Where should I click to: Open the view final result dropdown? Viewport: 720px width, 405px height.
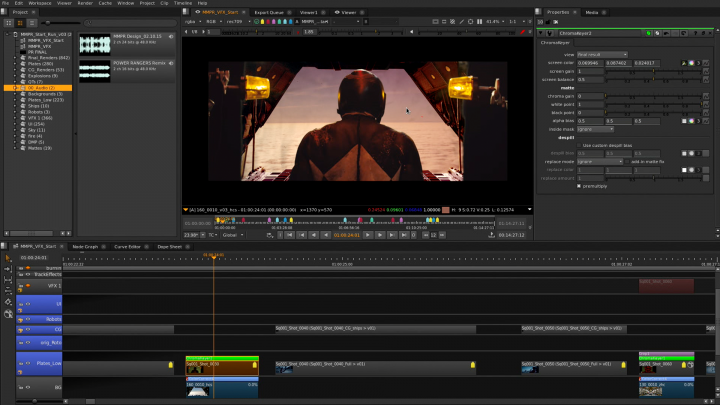[x=602, y=54]
